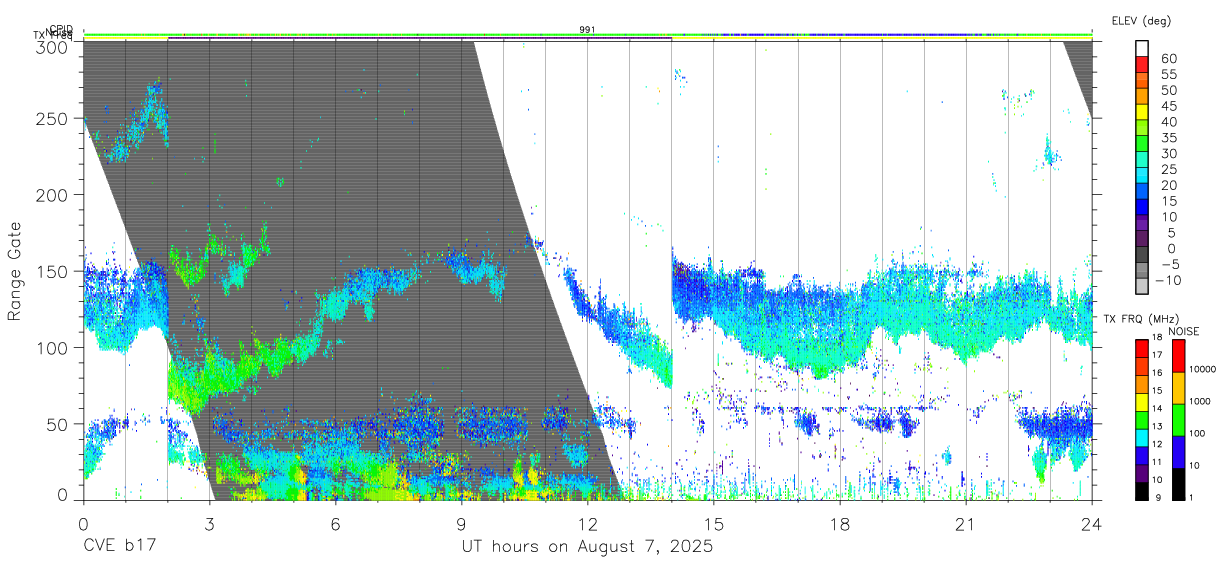Select the yellow segment of TX FRQ color bar
This screenshot has width=1228, height=567.
pyautogui.click(x=1142, y=402)
